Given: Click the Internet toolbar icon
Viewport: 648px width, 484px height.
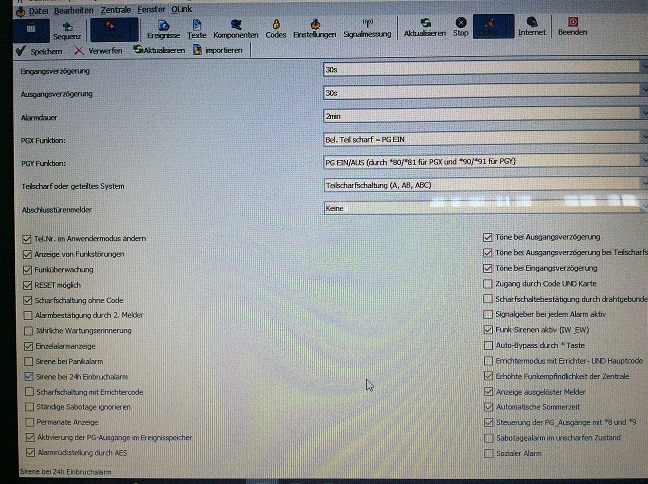Looking at the screenshot, I should 532,26.
